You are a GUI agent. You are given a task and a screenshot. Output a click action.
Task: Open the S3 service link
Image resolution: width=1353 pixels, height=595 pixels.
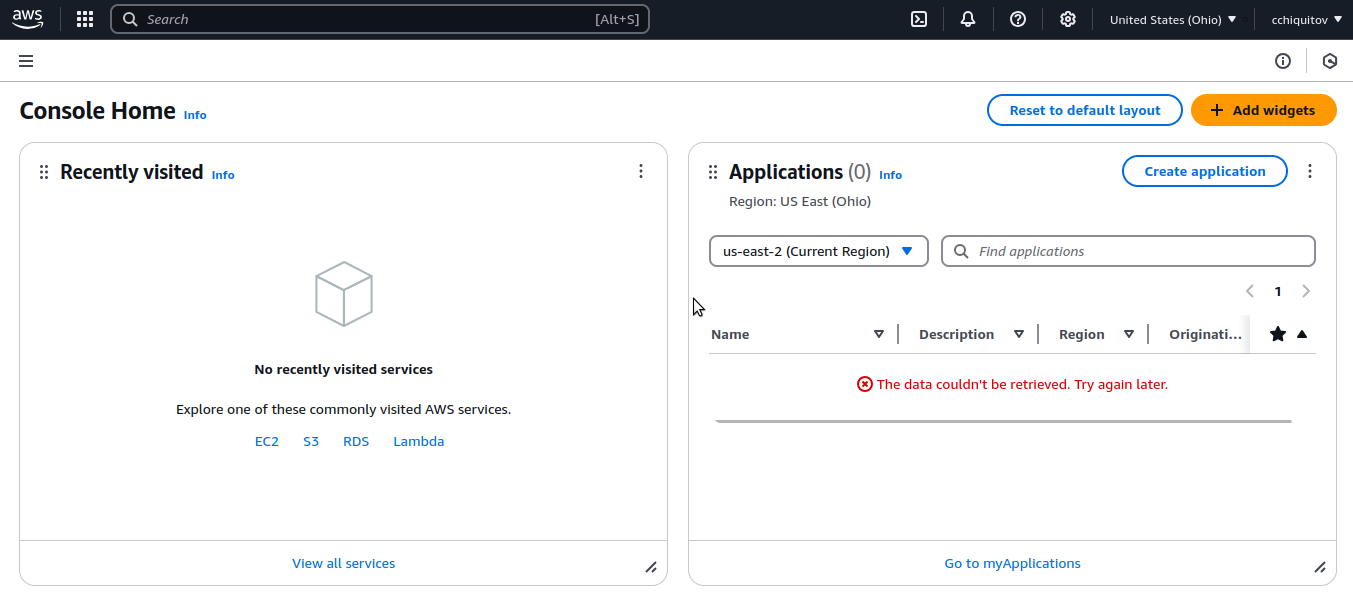311,441
